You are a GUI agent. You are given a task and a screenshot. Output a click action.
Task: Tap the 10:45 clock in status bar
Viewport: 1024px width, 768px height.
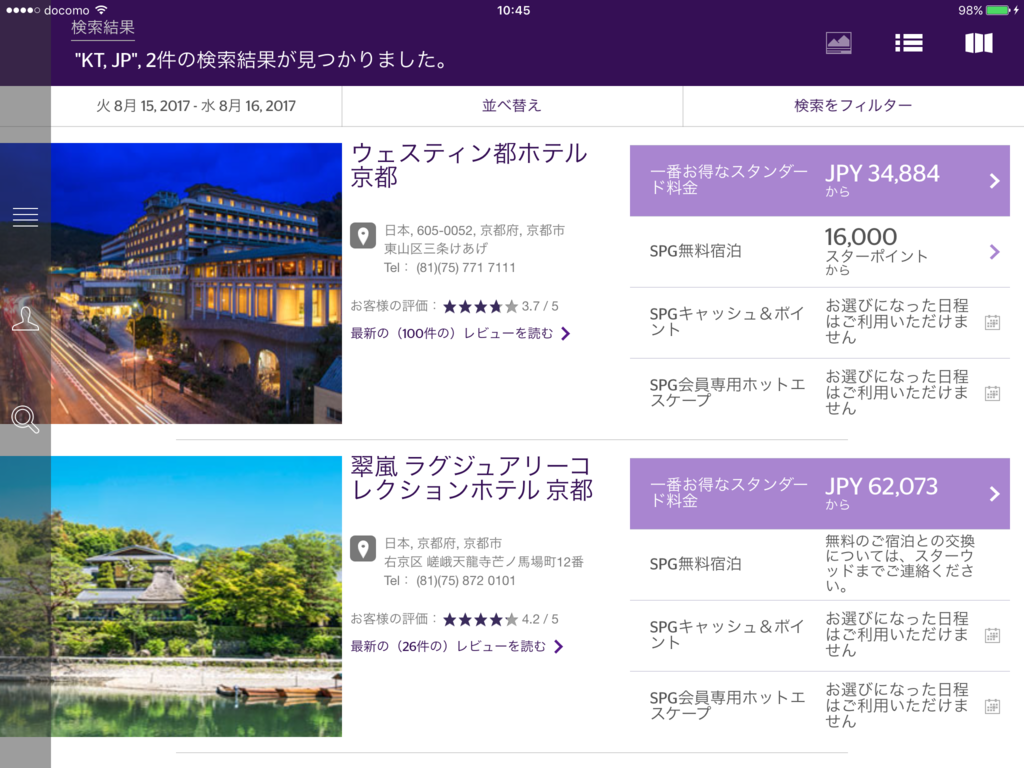coord(513,10)
